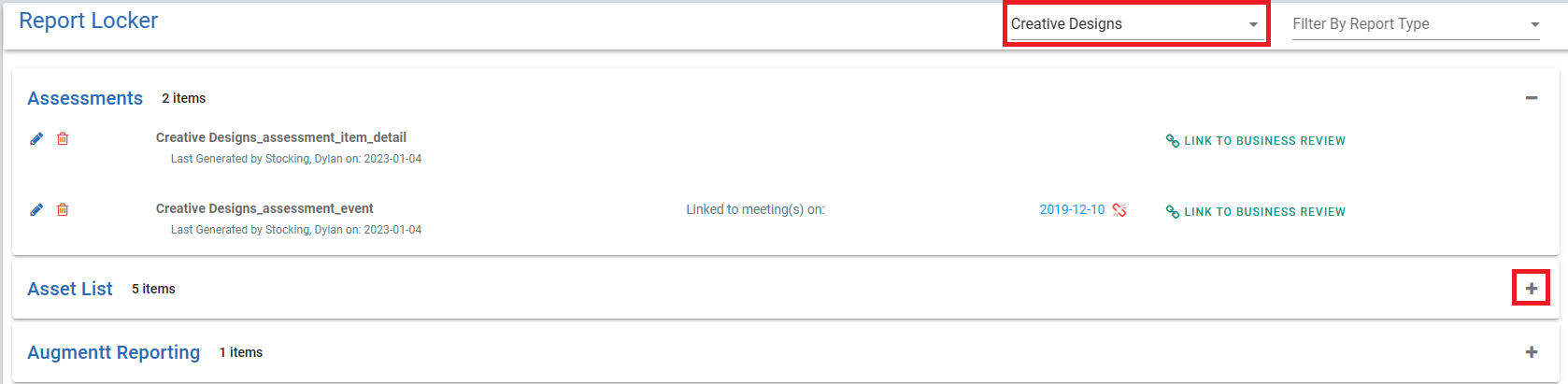Viewport: 1568px width, 384px height.
Task: Collapse the Assessments section with minus icon
Action: [1532, 98]
